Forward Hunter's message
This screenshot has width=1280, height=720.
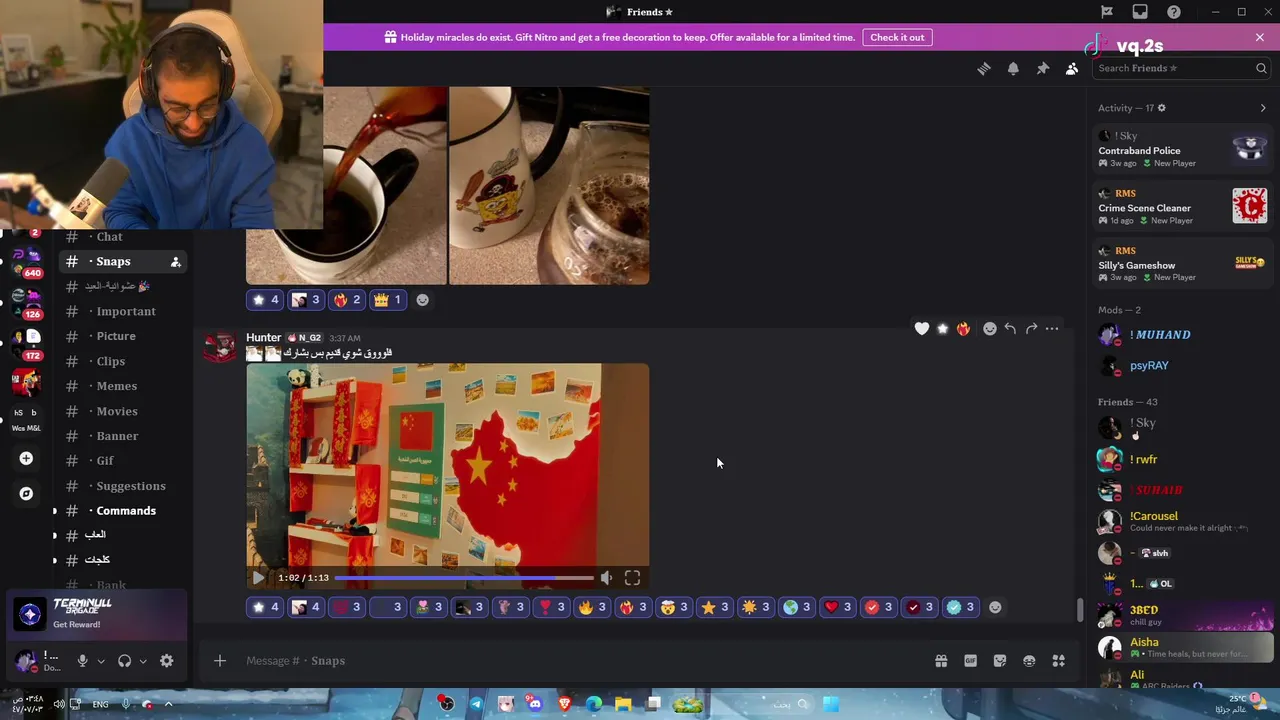1031,328
